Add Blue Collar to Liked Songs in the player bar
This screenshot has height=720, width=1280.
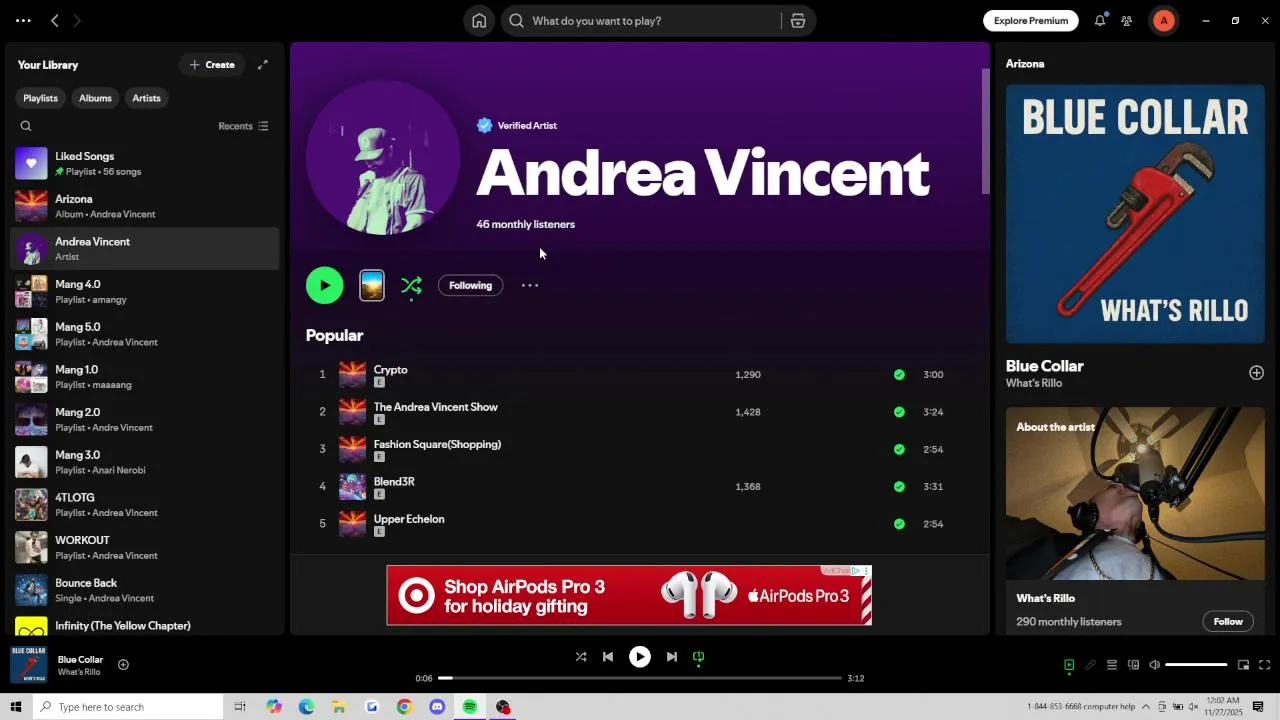tap(123, 665)
